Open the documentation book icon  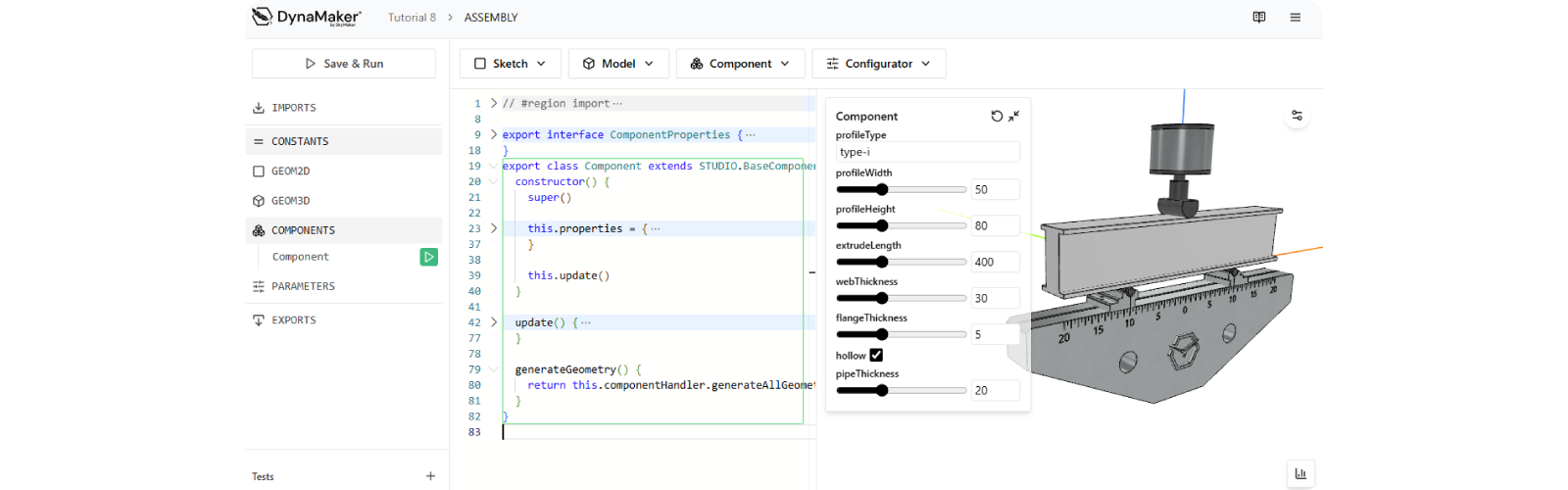[1259, 18]
